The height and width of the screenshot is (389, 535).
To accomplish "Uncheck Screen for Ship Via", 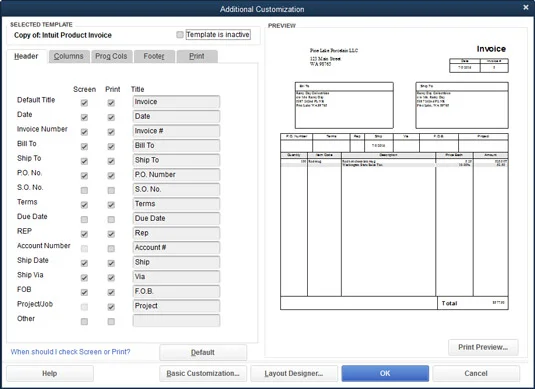I will point(84,278).
